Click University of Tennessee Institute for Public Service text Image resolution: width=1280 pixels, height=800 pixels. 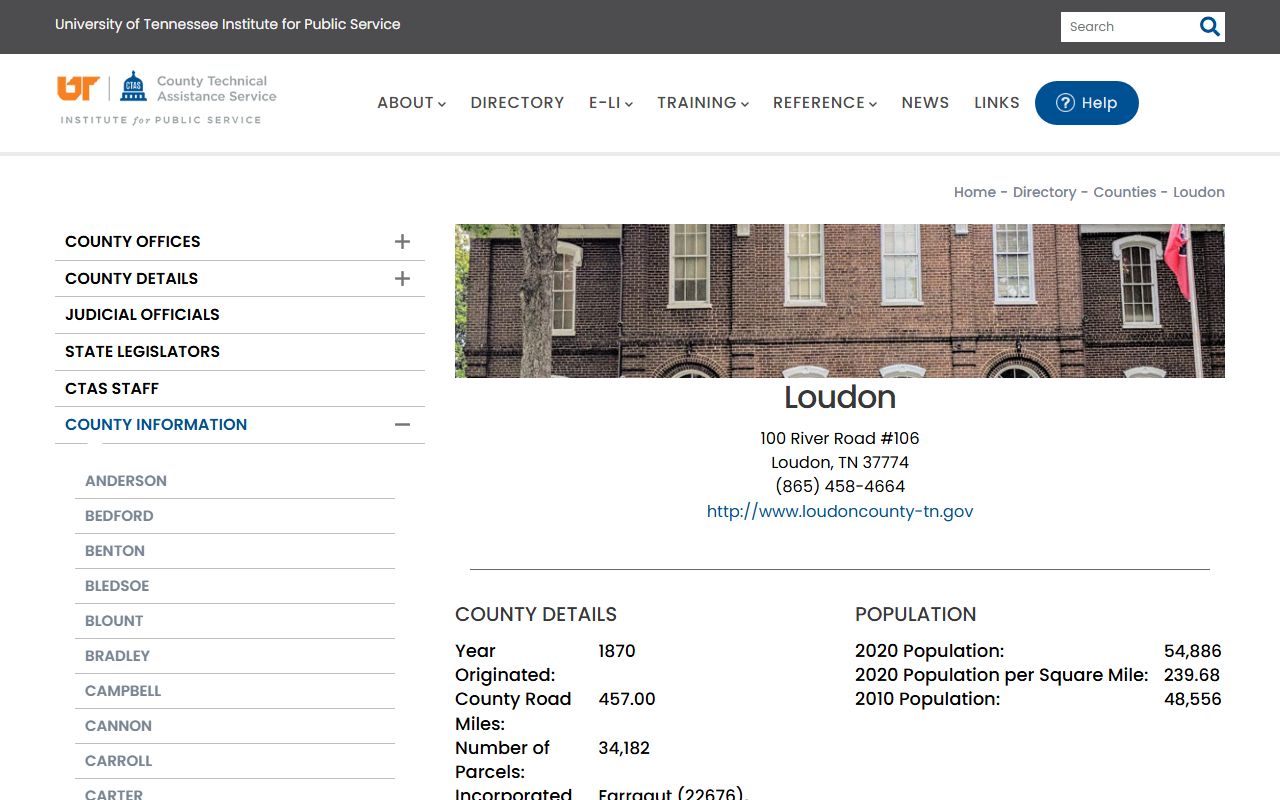pyautogui.click(x=228, y=24)
